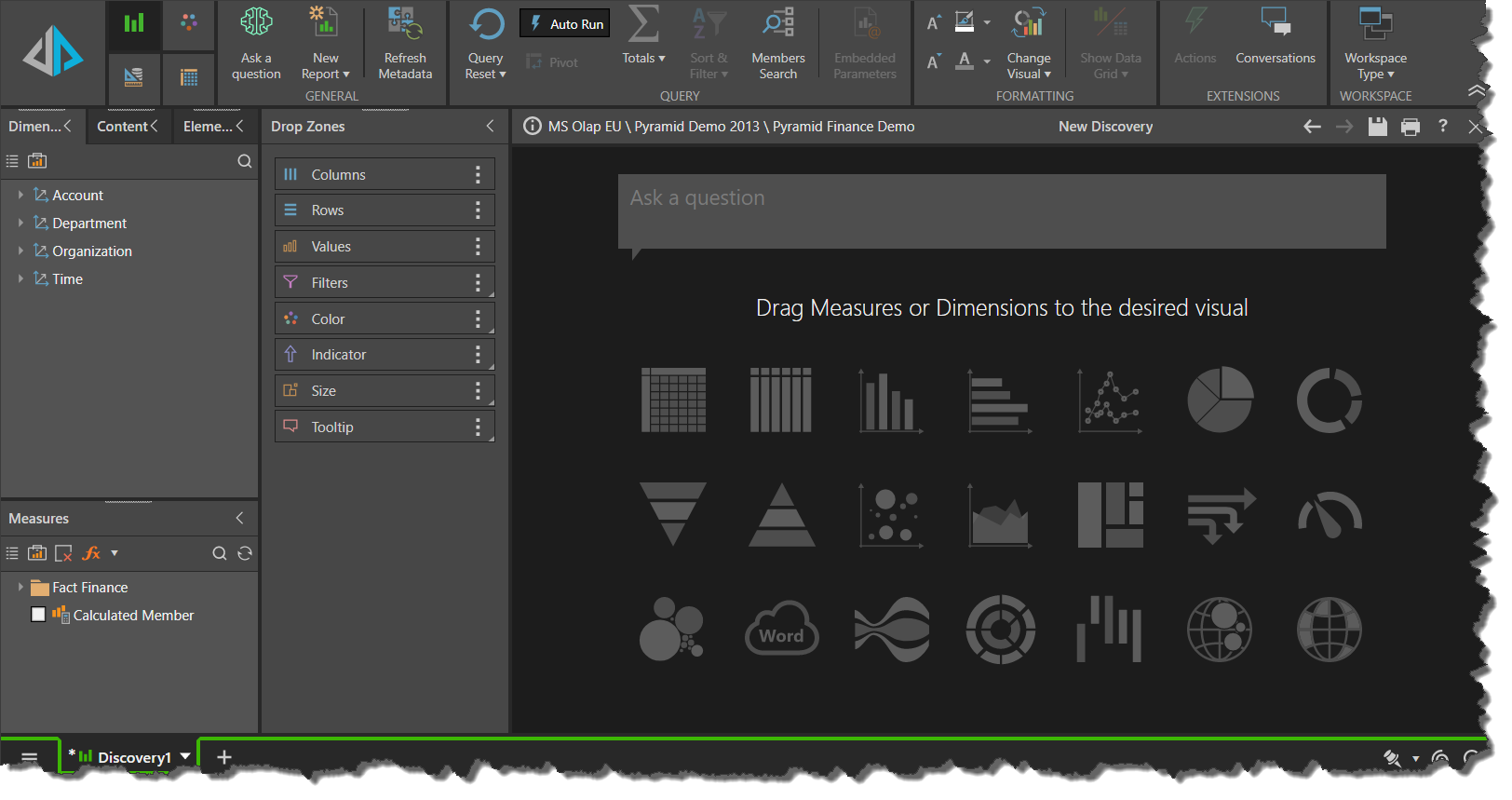Select the gauge visual icon
The image size is (1512, 800).
(1329, 515)
